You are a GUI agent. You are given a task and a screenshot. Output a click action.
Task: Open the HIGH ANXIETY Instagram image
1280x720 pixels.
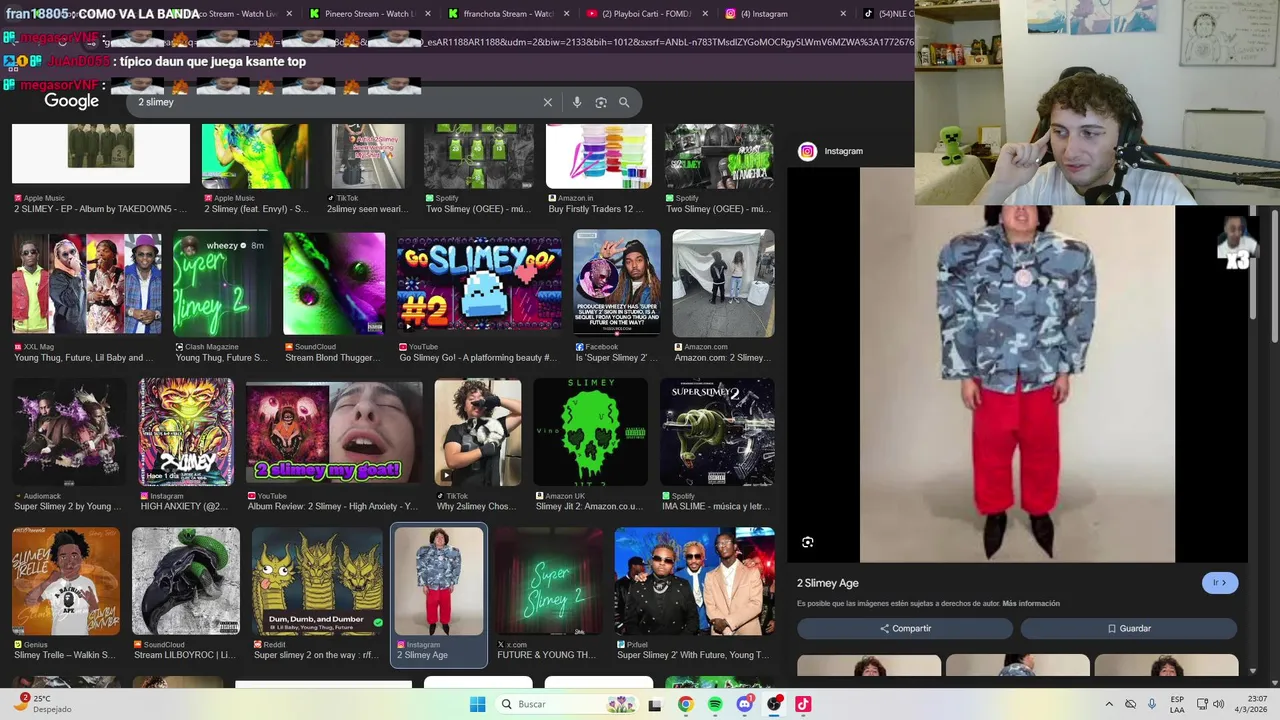tap(186, 432)
